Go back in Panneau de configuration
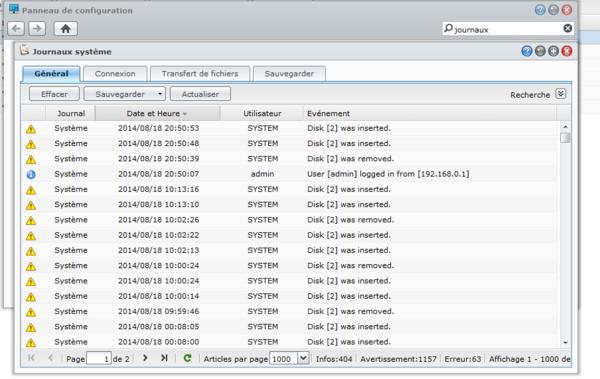The height and width of the screenshot is (379, 600). point(16,28)
